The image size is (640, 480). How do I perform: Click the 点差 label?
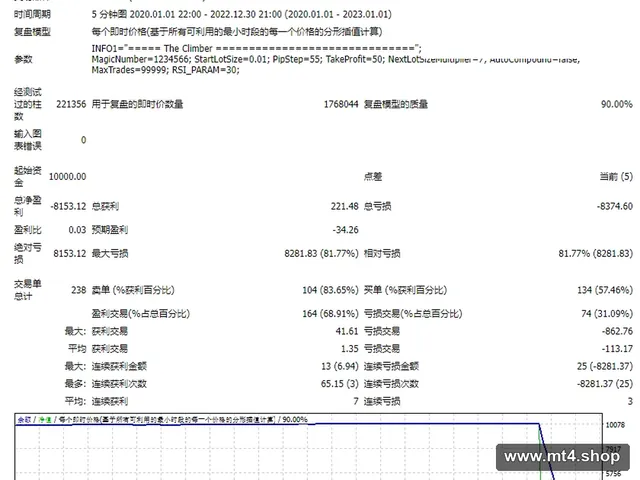click(373, 176)
